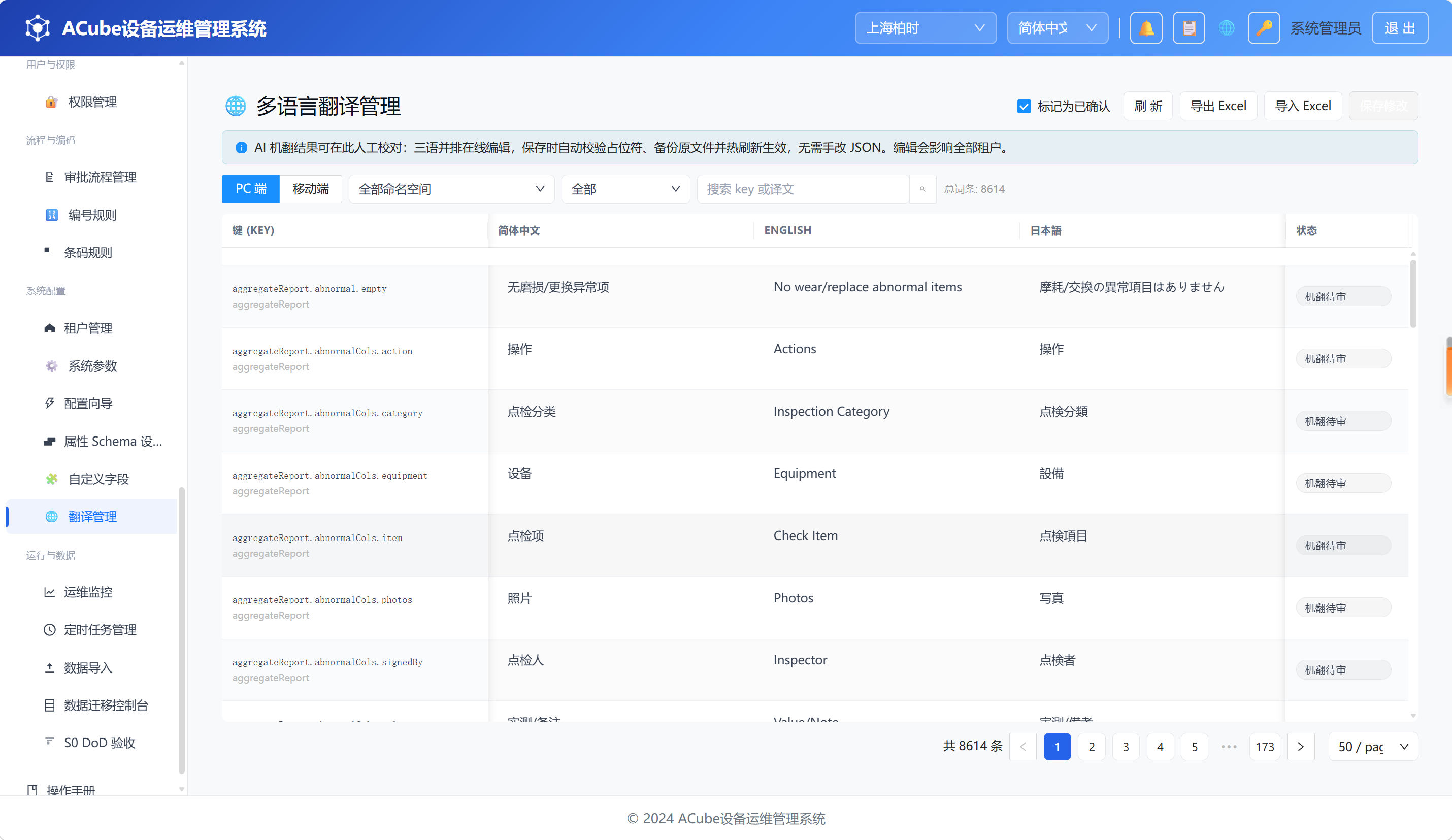Open 自定义字段 in the sidebar

coord(92,479)
